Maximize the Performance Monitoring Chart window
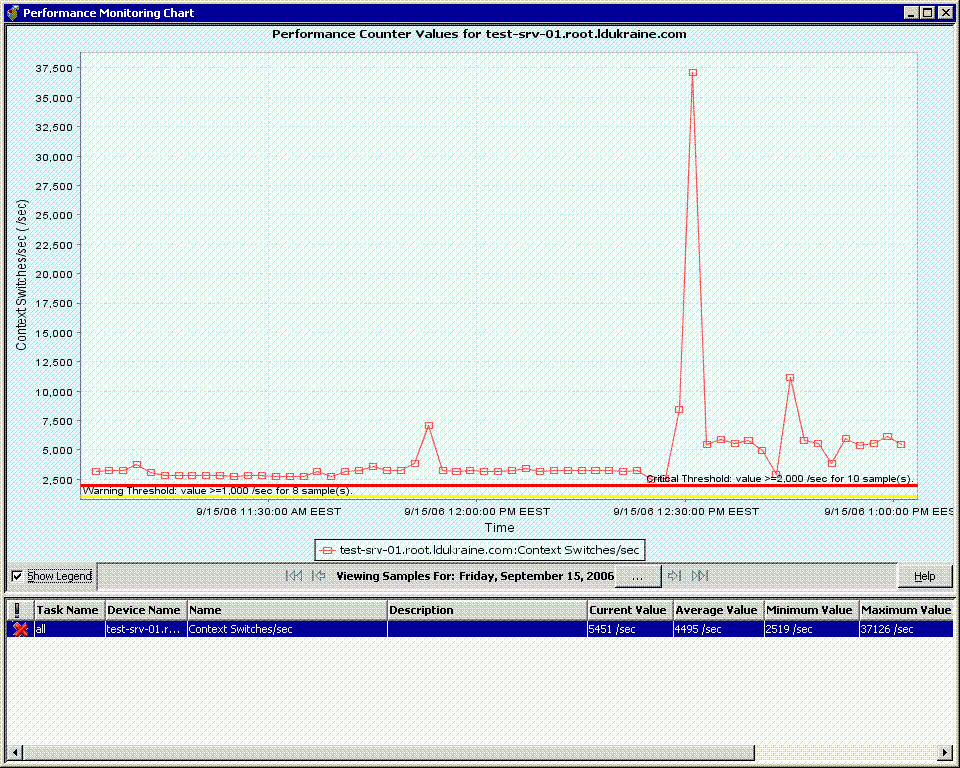Screen dimensions: 960x768 (x=929, y=13)
